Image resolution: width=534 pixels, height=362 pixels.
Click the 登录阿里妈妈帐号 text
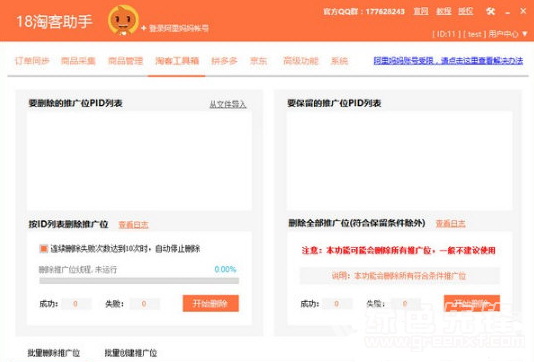tap(179, 28)
